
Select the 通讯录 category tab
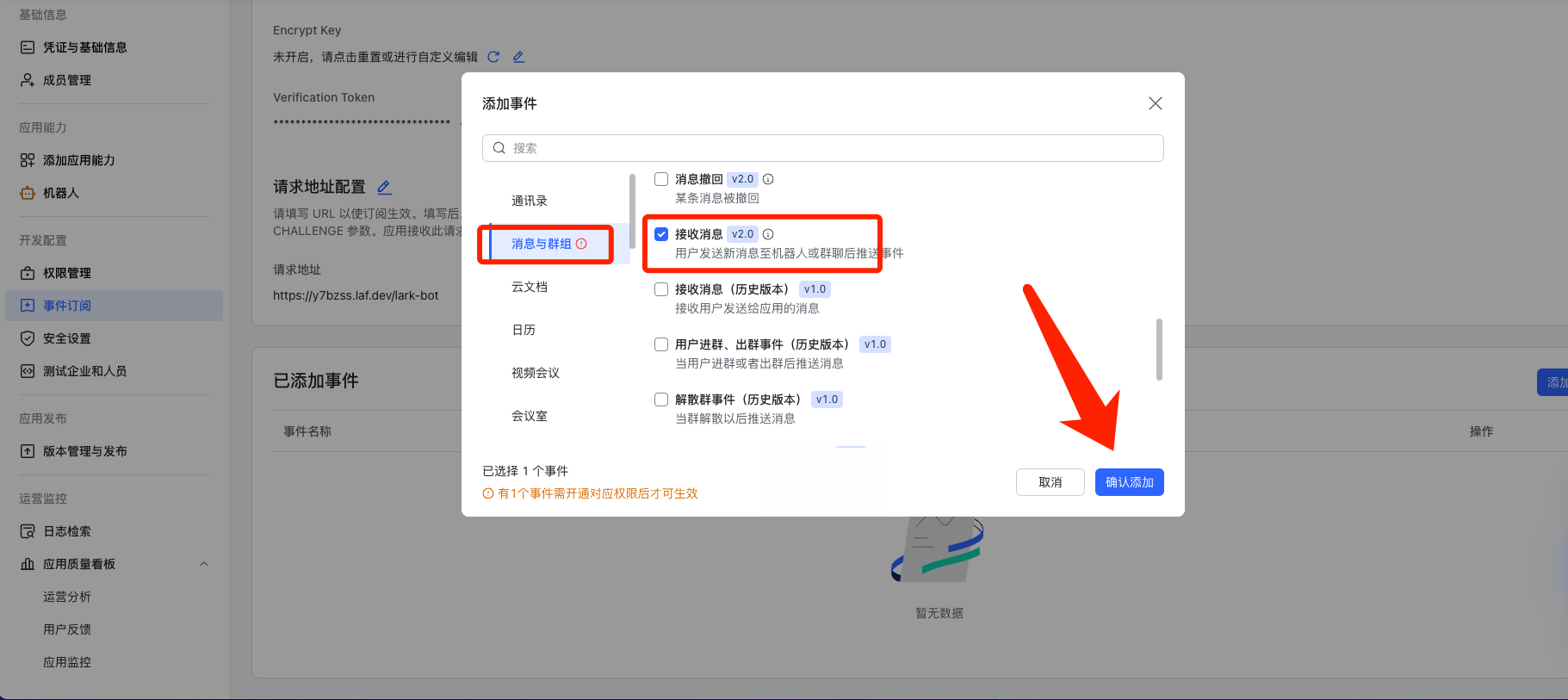(530, 201)
